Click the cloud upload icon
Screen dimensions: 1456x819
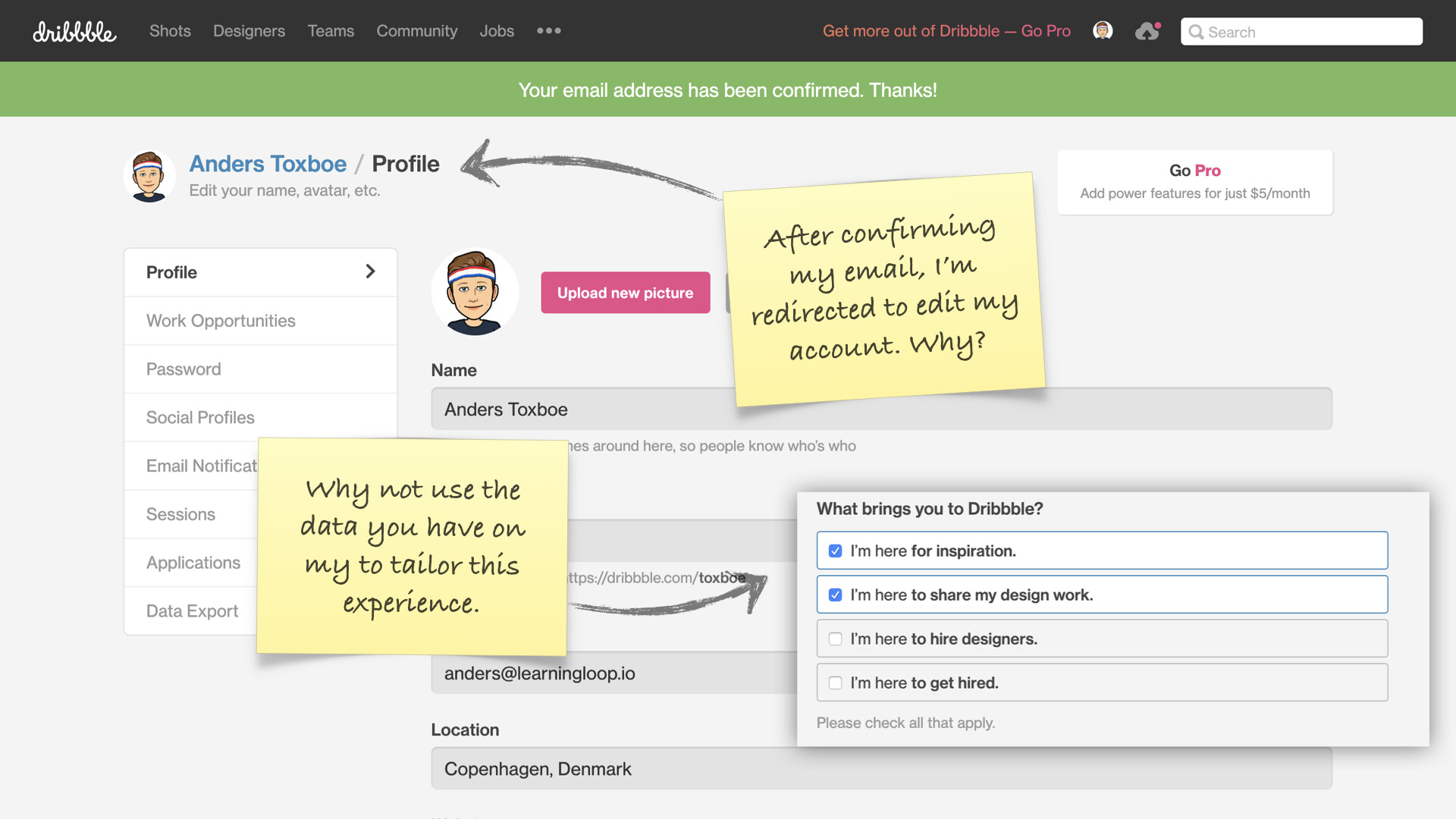pos(1147,32)
